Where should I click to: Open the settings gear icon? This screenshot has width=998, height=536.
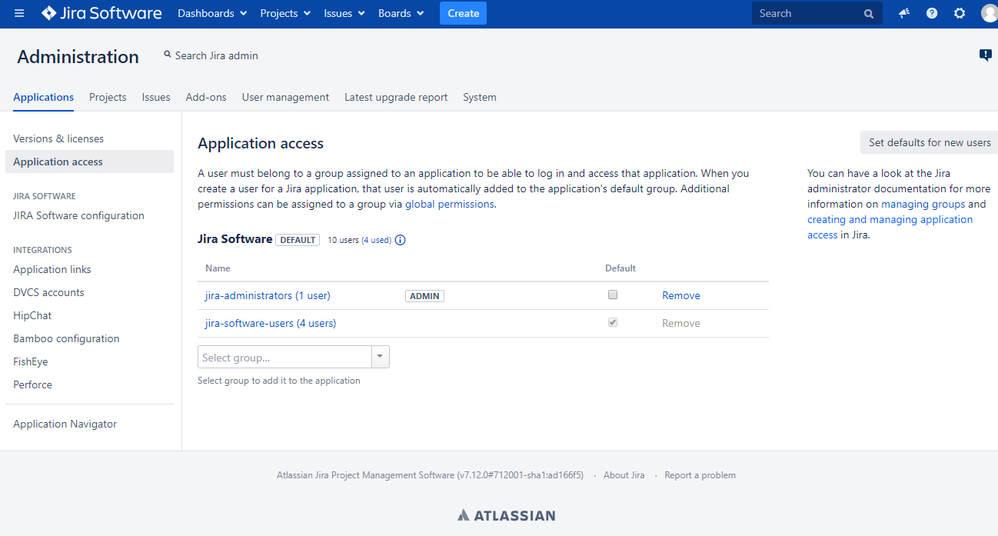pos(959,13)
